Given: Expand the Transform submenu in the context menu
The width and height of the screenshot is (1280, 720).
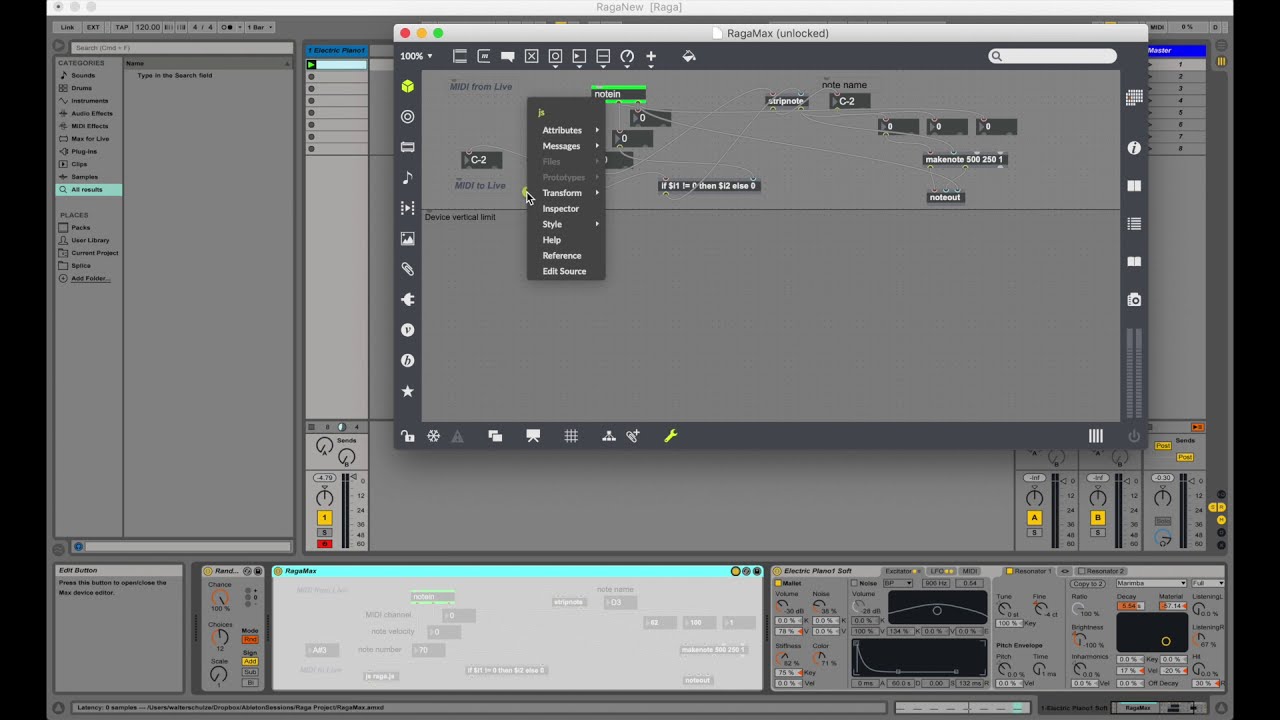Looking at the screenshot, I should click(562, 193).
